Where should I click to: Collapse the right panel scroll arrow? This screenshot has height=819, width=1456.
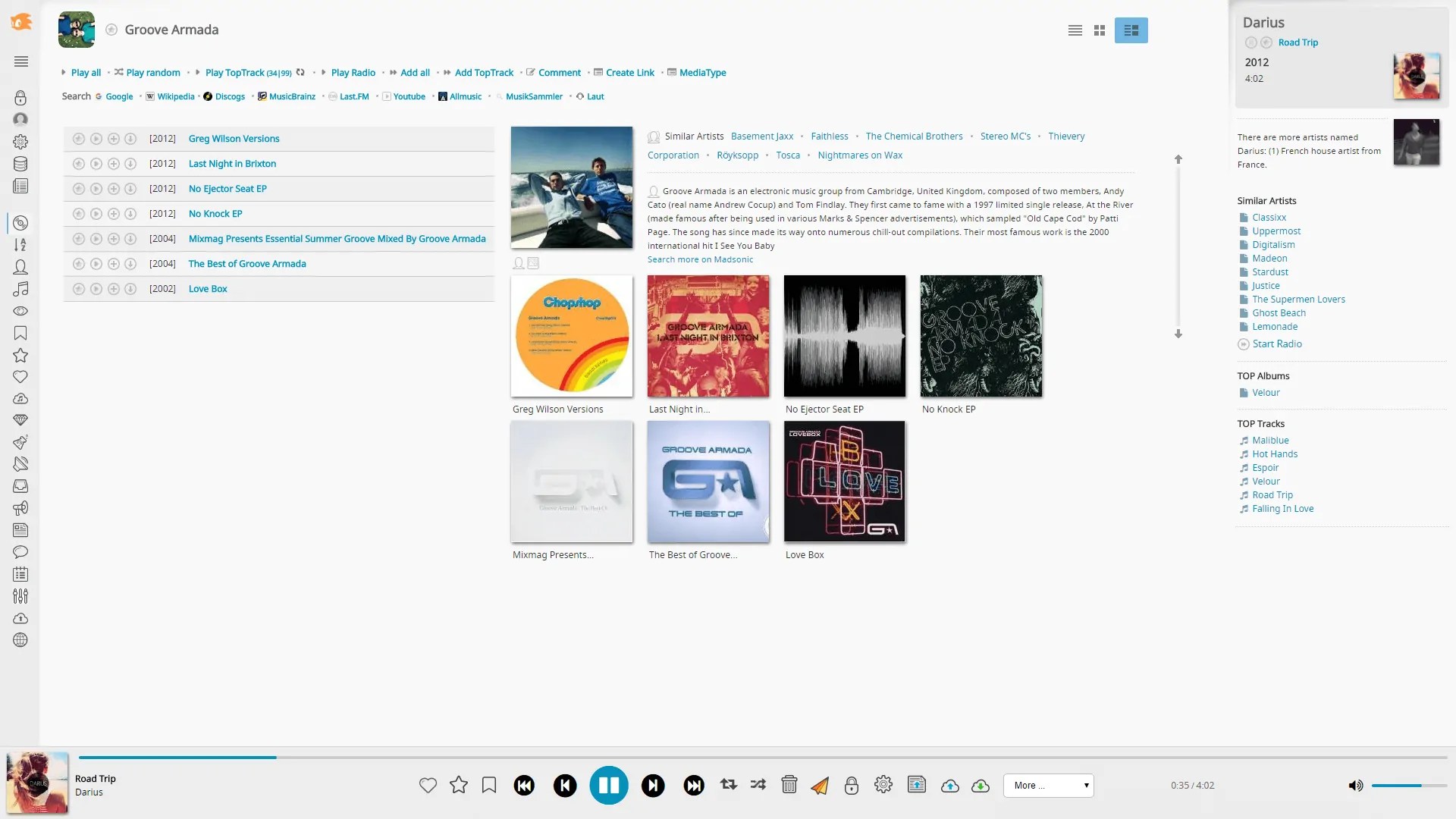[x=1178, y=159]
